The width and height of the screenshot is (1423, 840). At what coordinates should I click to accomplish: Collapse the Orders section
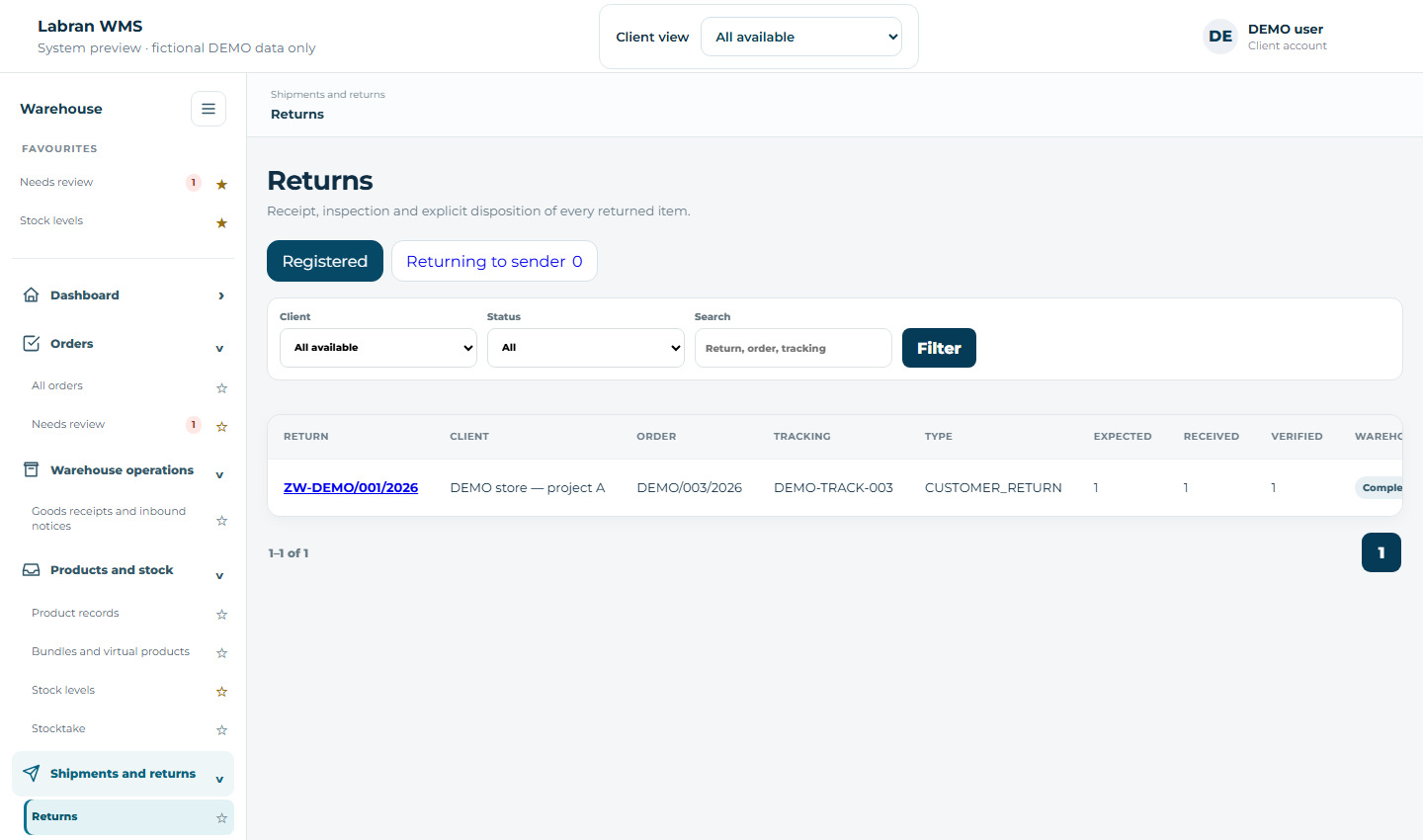coord(219,348)
